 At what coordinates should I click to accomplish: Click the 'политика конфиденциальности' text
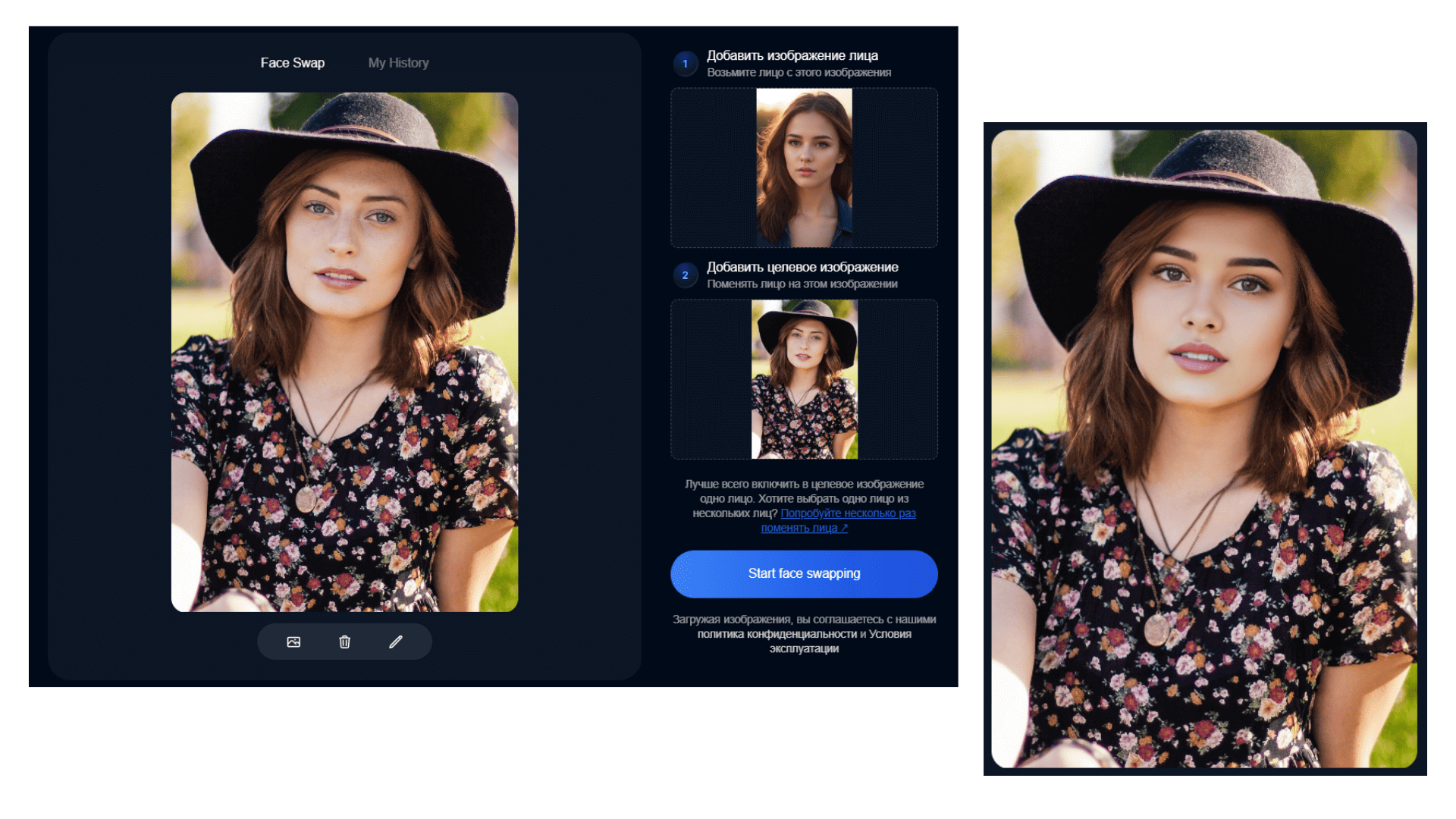777,634
